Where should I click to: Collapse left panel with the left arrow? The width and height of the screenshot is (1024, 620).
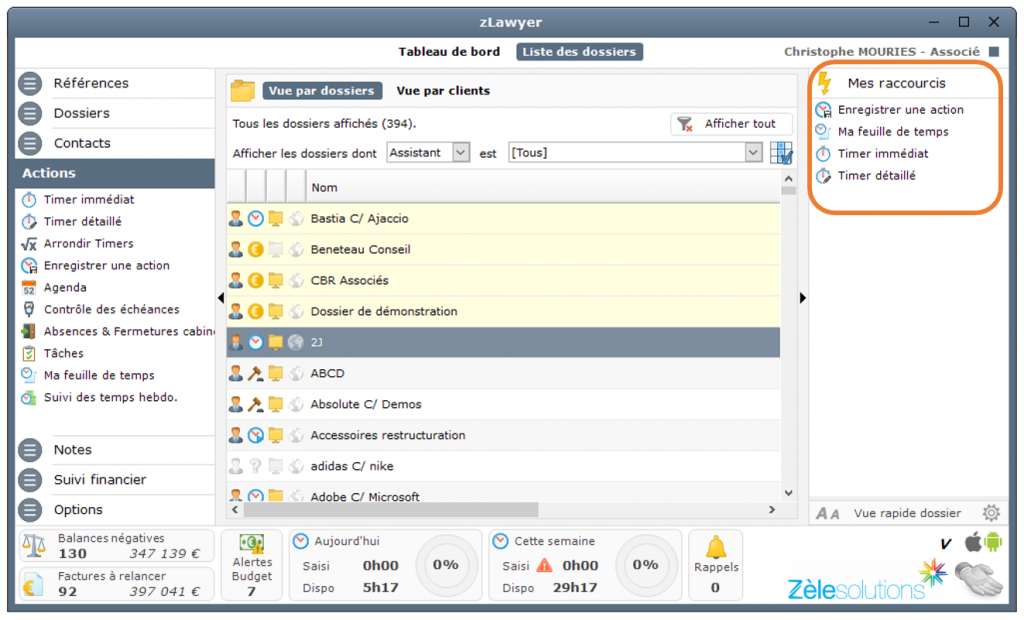coord(221,297)
